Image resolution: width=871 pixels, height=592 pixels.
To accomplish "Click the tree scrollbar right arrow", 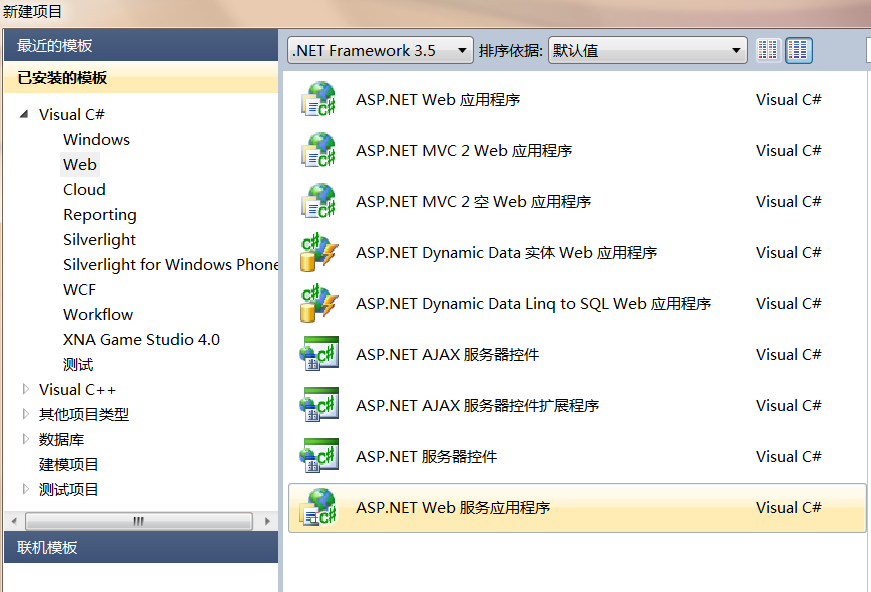I will click(267, 521).
